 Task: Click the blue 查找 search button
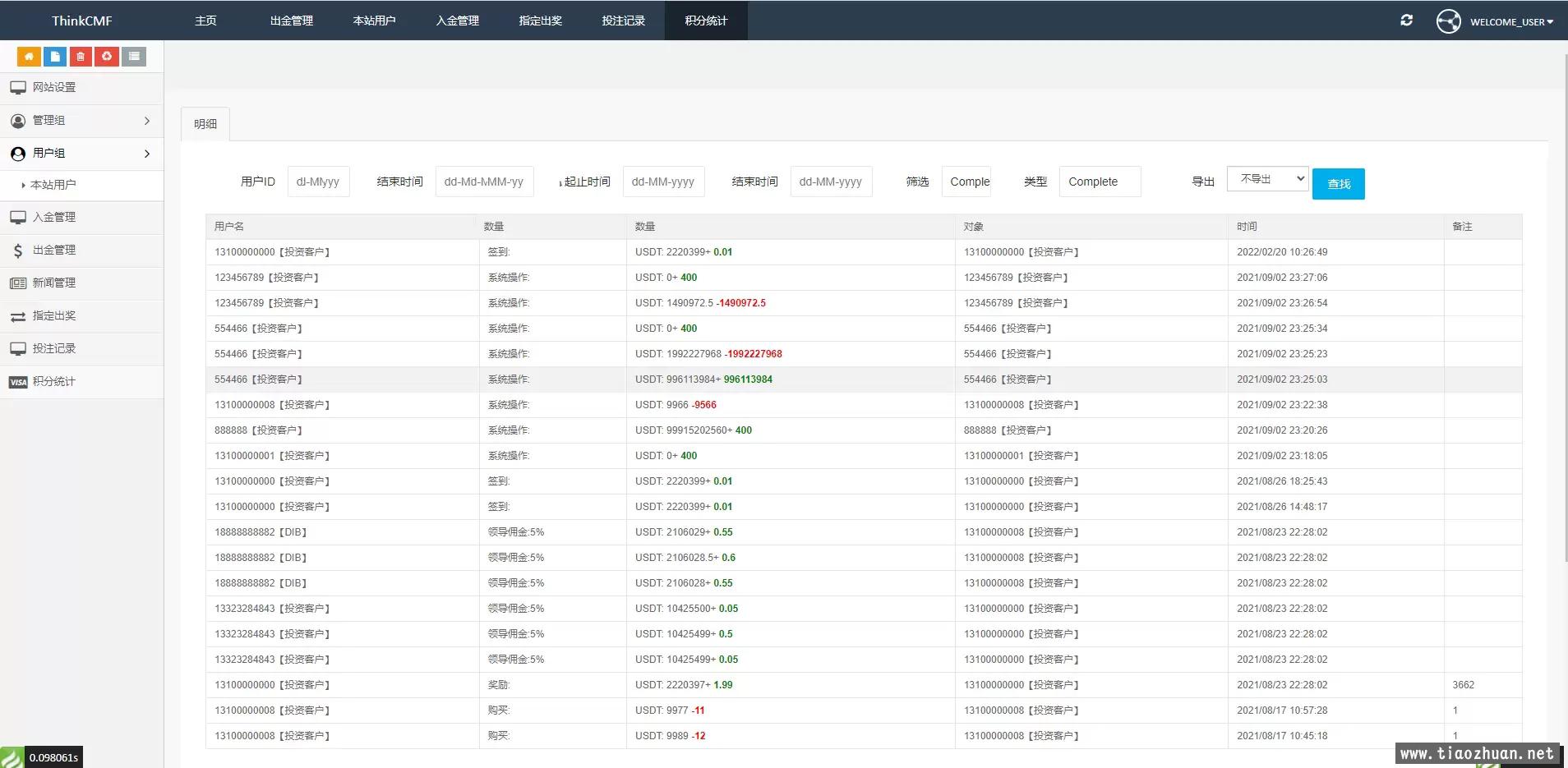click(1339, 184)
